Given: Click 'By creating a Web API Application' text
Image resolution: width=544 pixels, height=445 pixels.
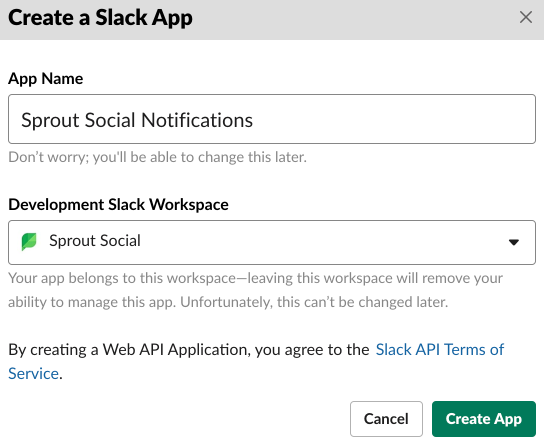Looking at the screenshot, I should [189, 350].
